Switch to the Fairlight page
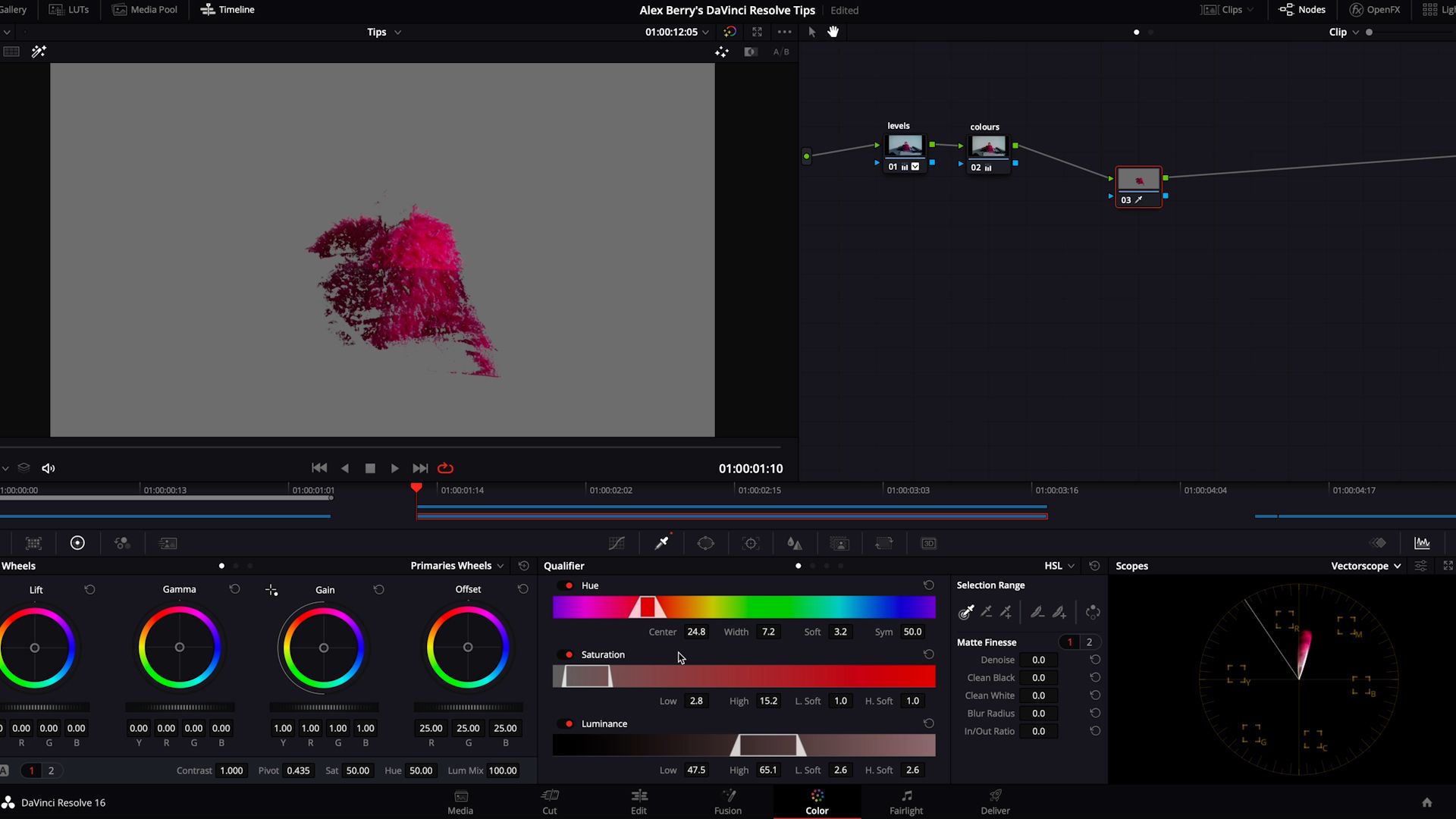The height and width of the screenshot is (819, 1456). 906,802
